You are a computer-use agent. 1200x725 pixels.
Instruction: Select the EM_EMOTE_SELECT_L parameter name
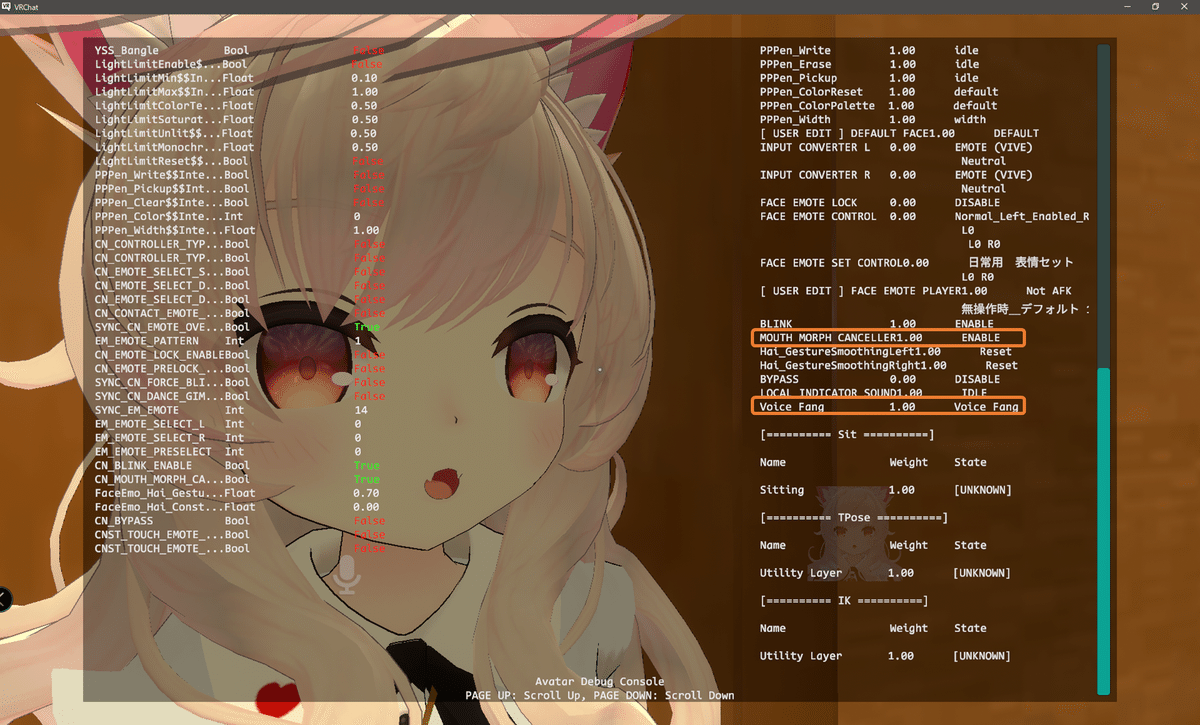point(151,424)
